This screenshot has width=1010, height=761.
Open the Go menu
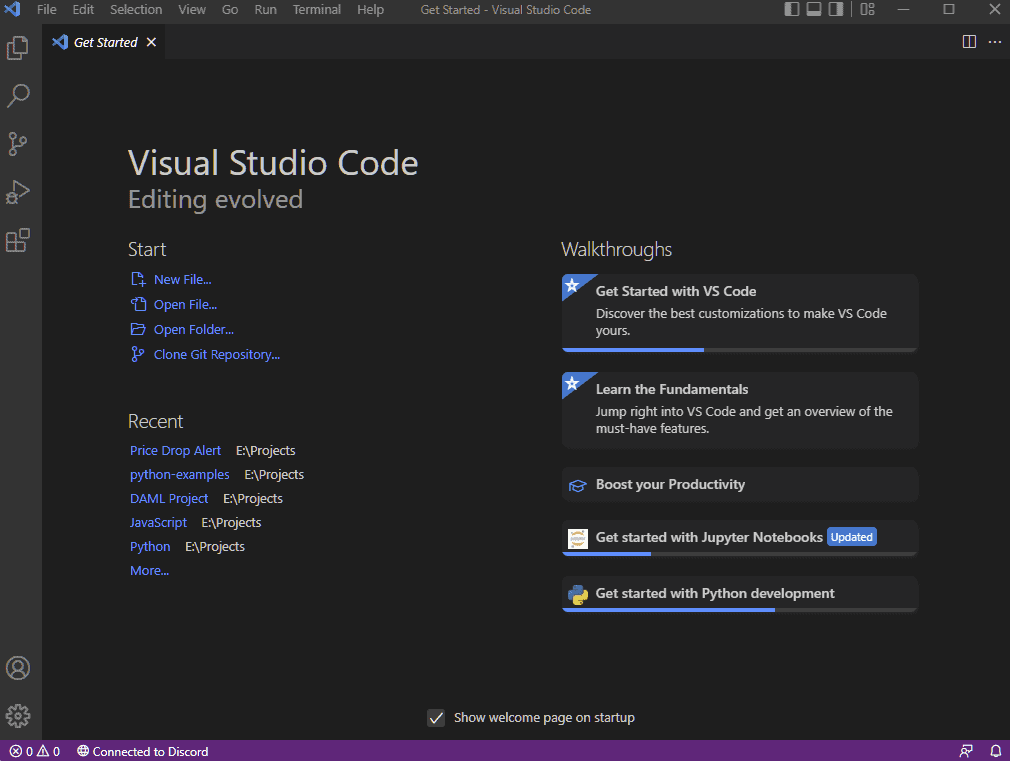(x=230, y=10)
